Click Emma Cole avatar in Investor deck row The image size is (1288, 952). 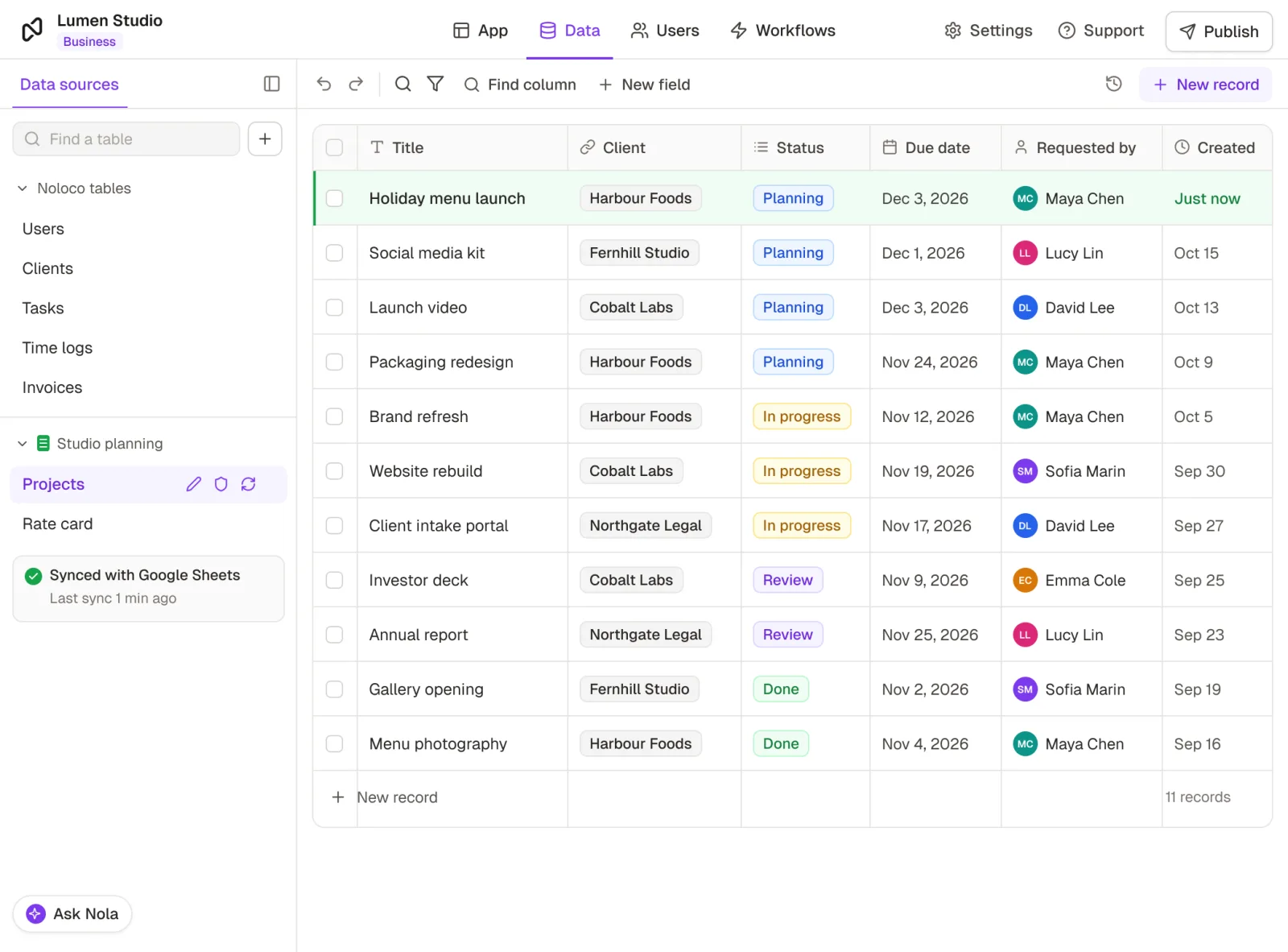click(x=1025, y=580)
